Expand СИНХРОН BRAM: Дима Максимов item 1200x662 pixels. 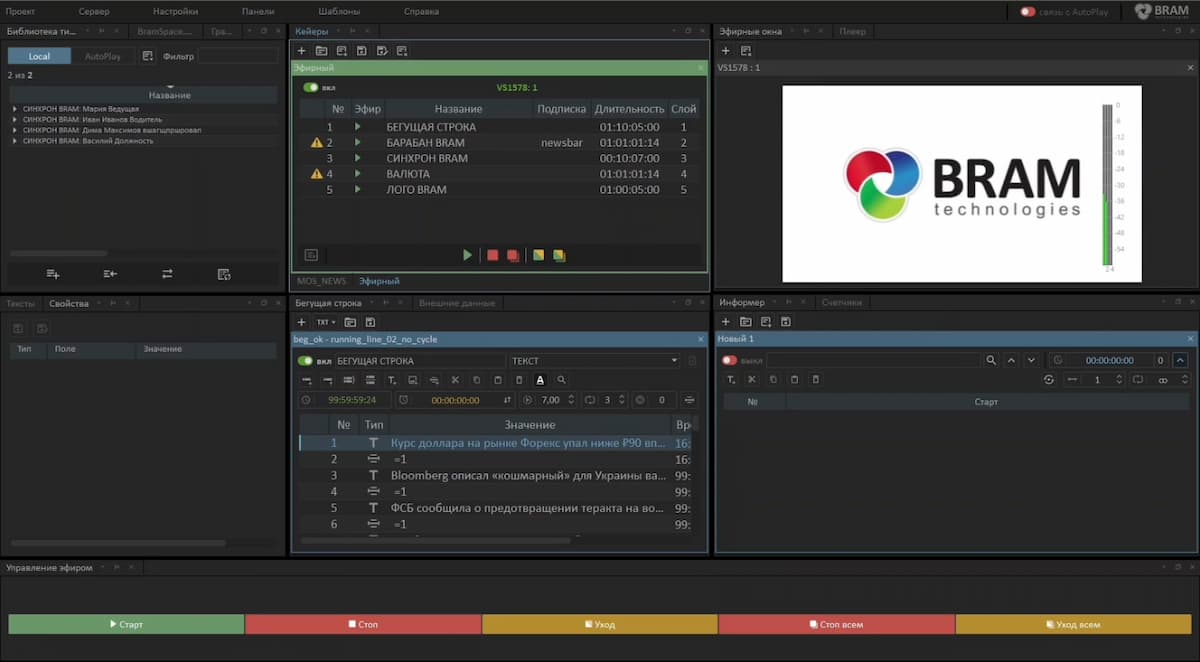[15, 130]
